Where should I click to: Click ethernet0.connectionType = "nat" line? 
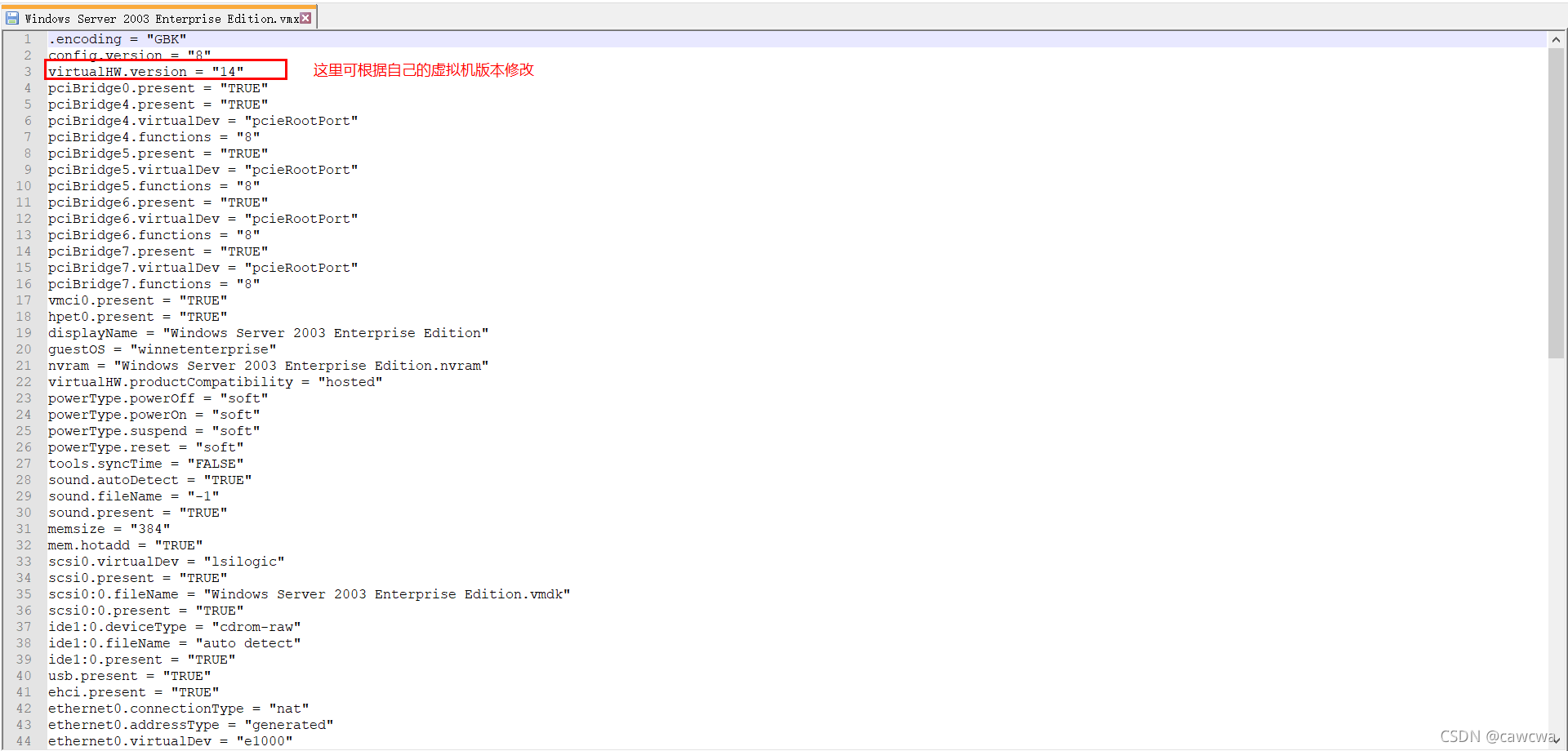(178, 709)
